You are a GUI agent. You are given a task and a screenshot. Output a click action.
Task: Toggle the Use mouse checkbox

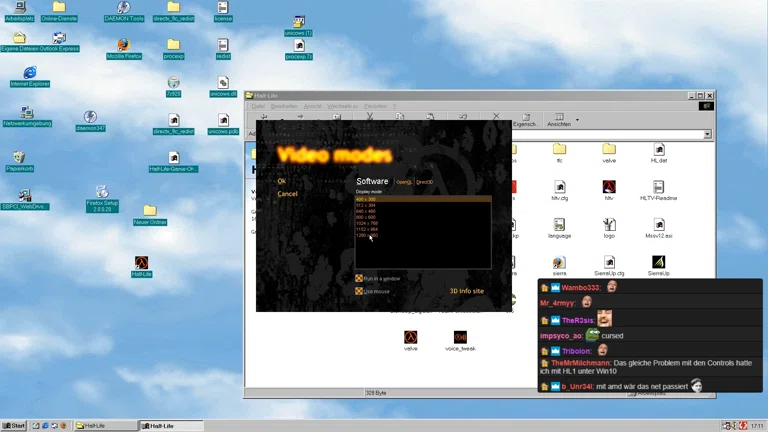pos(359,291)
